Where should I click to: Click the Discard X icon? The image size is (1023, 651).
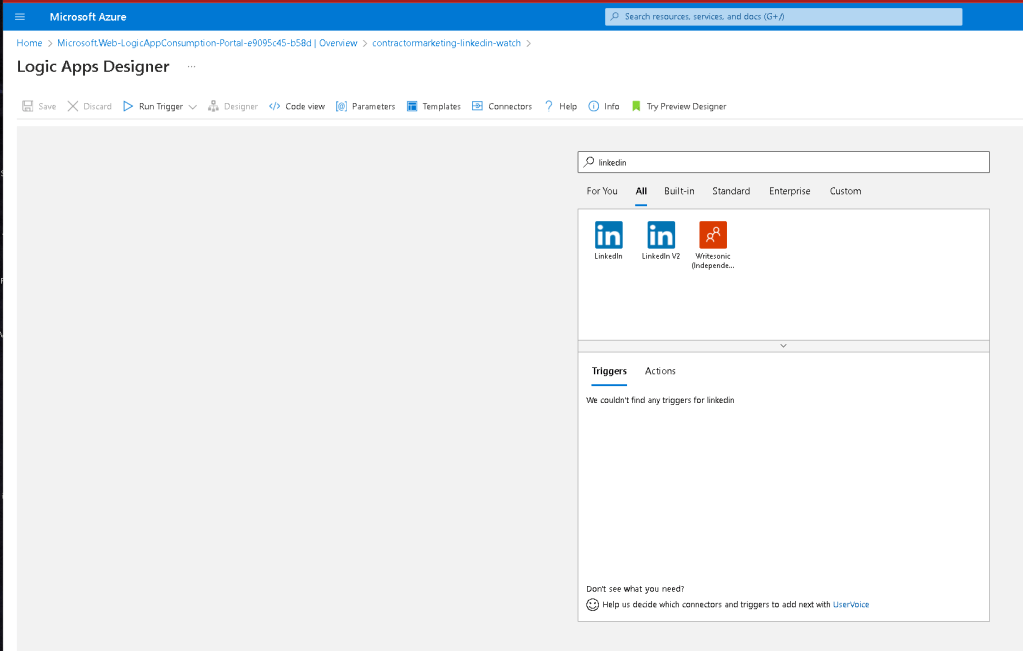pos(72,106)
